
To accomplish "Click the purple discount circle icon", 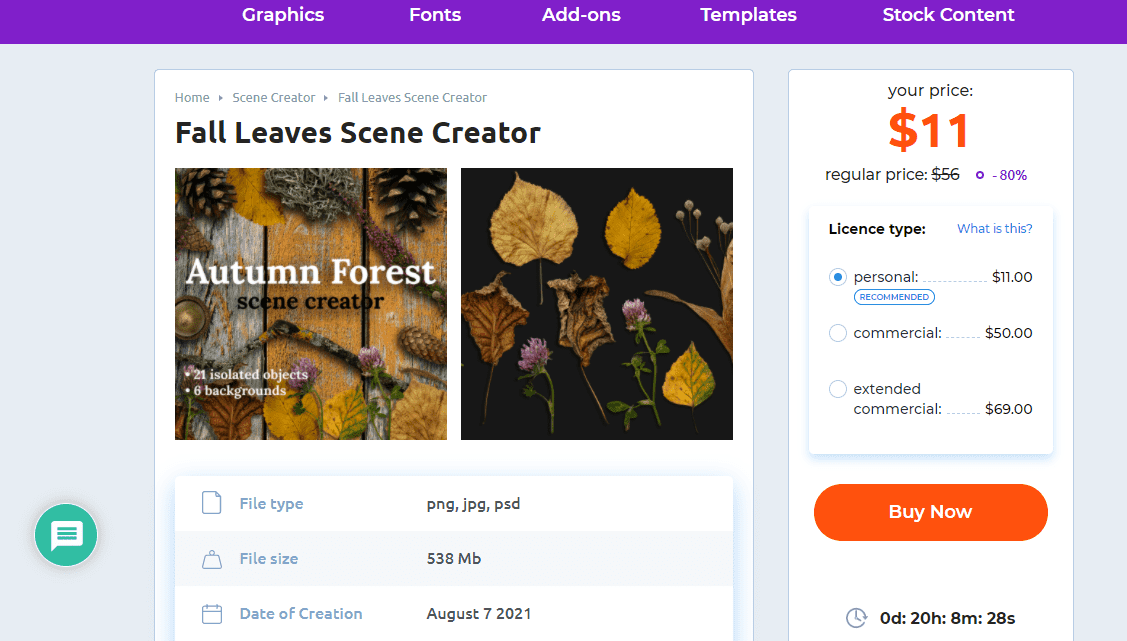I will click(x=980, y=175).
